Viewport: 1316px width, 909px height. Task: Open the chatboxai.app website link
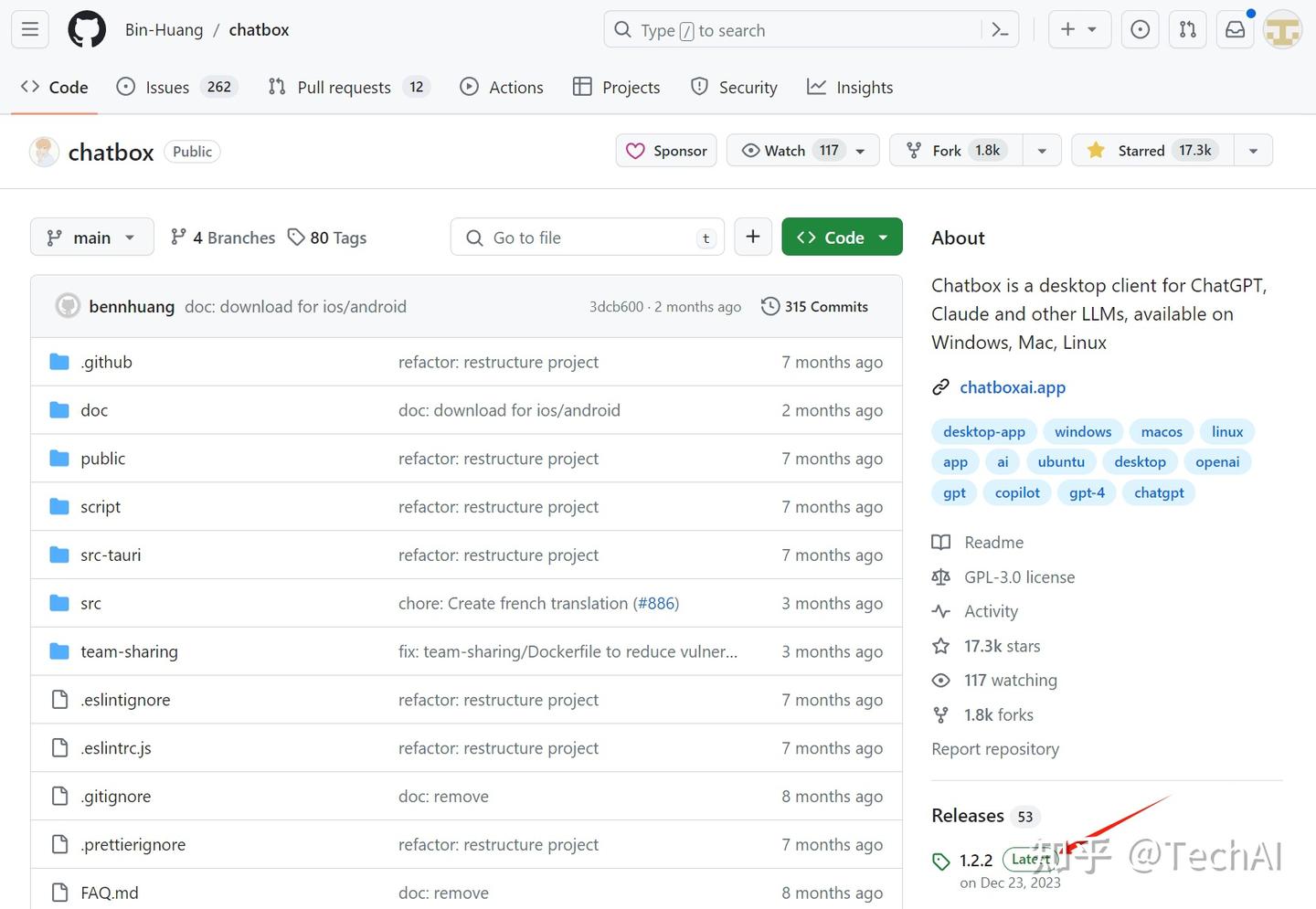click(1012, 387)
